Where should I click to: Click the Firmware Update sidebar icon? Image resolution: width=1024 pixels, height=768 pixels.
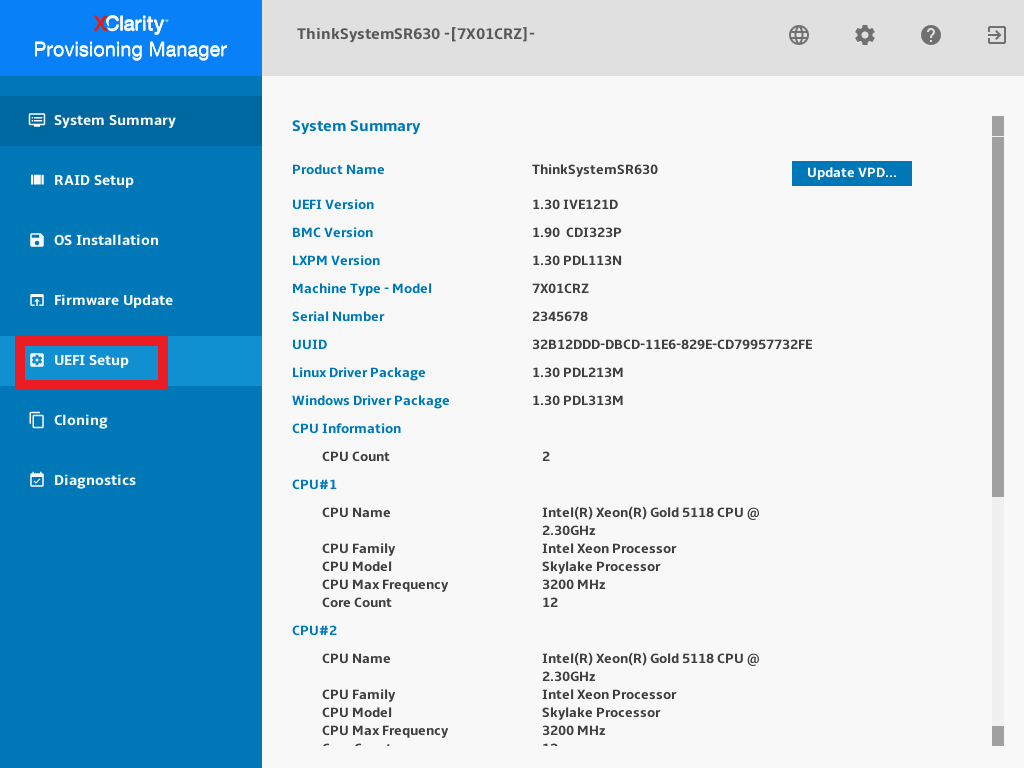37,300
